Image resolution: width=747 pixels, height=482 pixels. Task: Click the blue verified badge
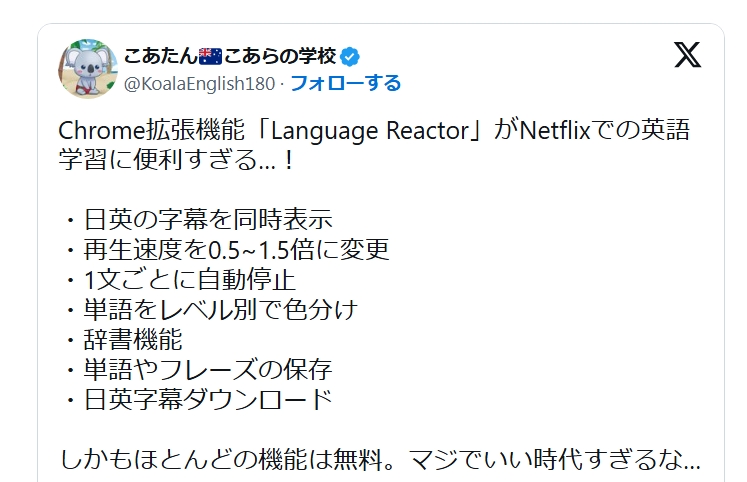(x=350, y=57)
